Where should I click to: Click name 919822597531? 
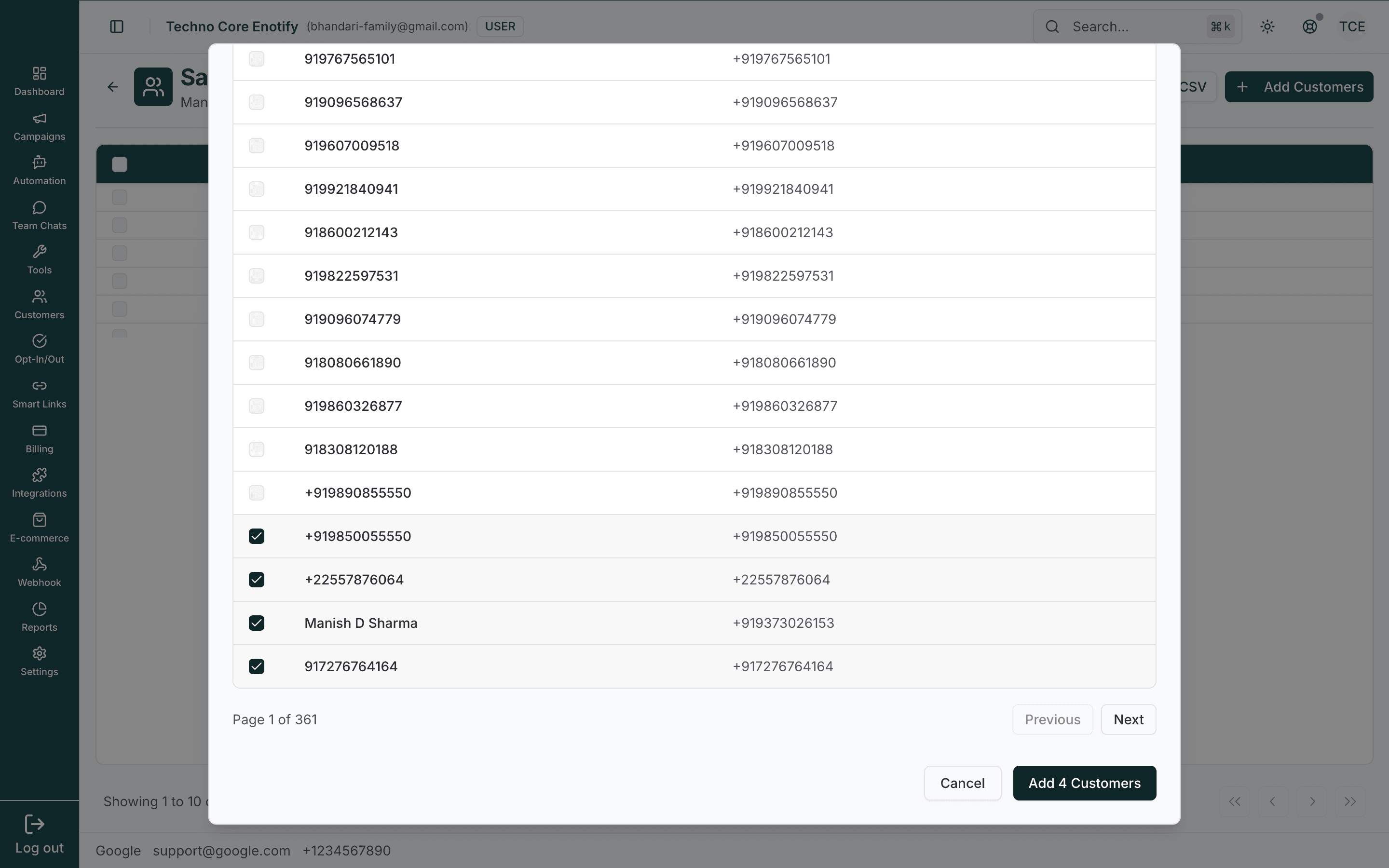351,275
